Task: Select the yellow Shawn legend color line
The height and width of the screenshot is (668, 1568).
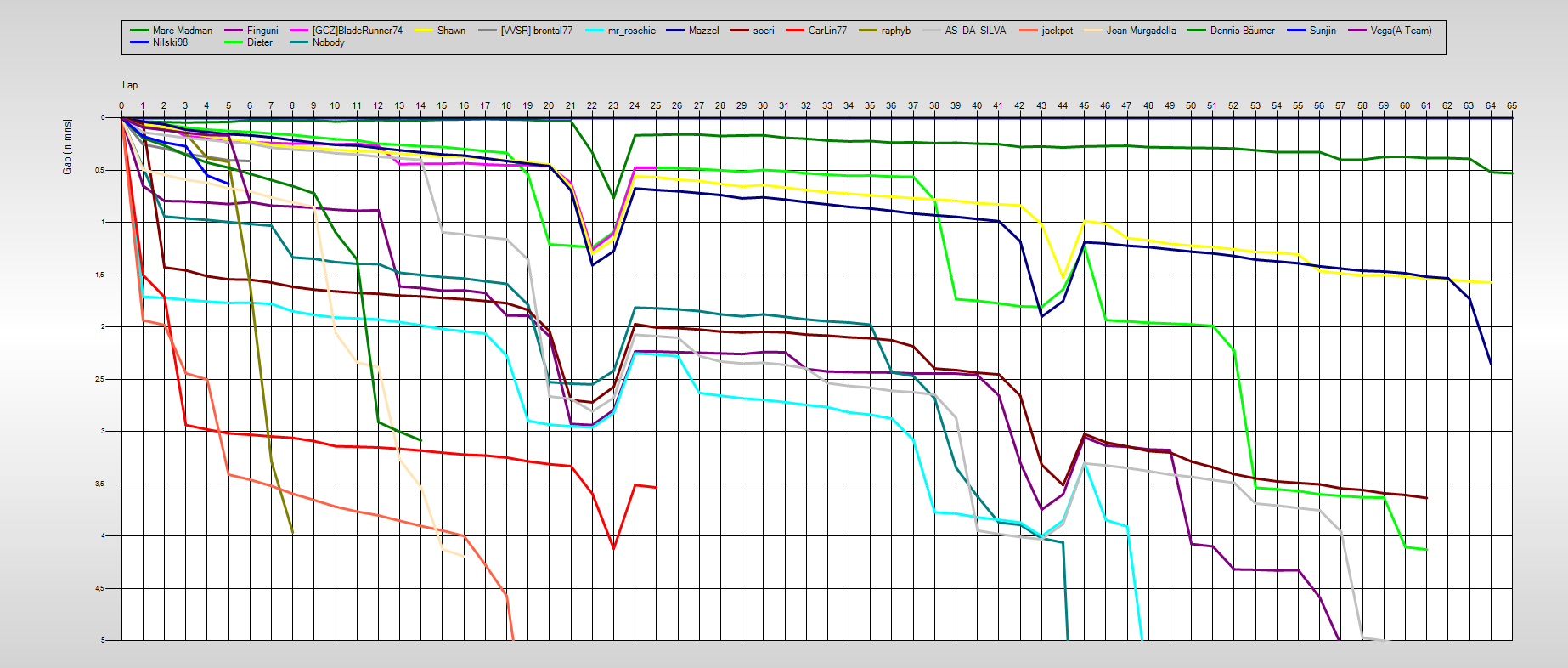Action: (x=424, y=31)
